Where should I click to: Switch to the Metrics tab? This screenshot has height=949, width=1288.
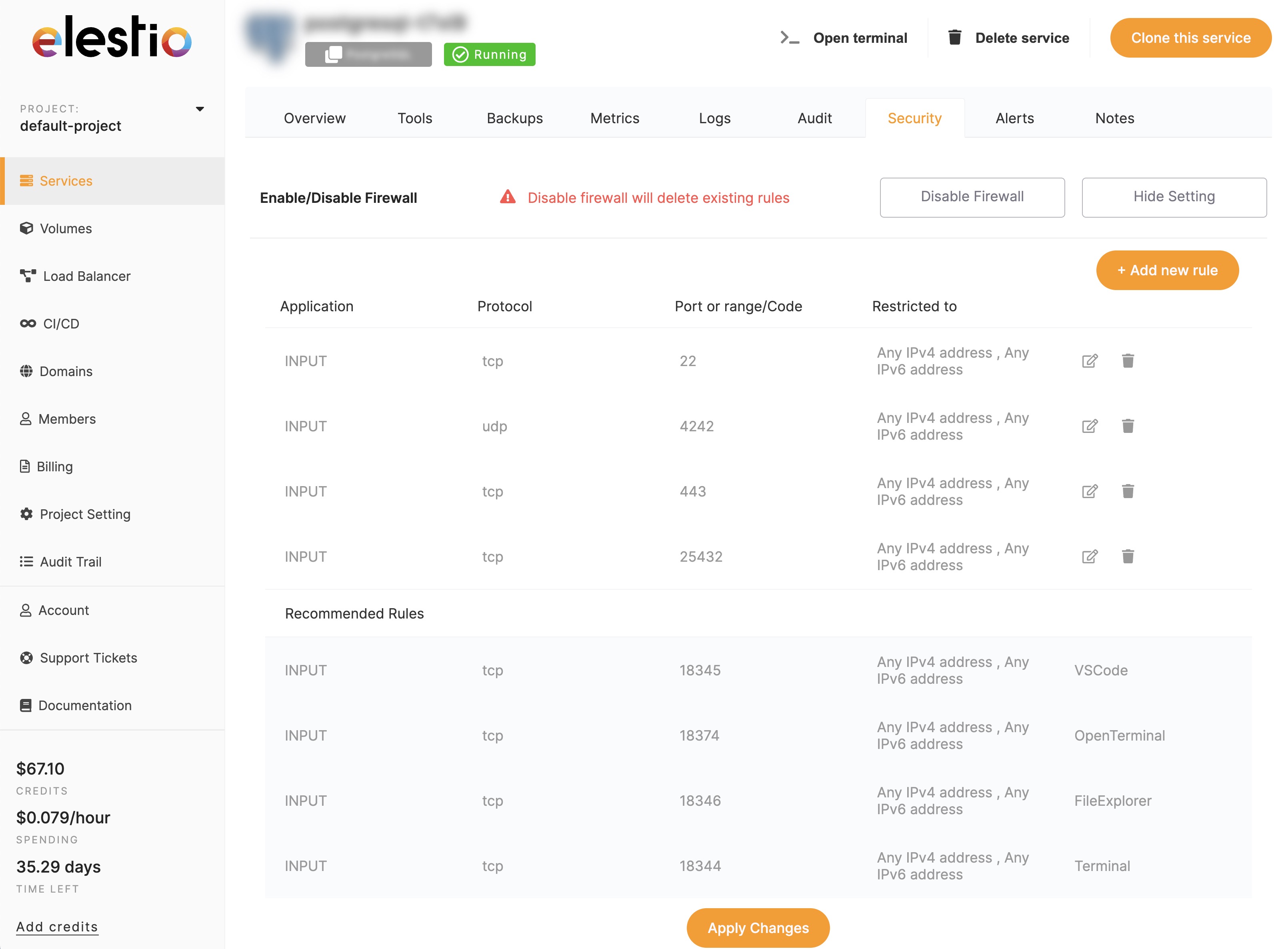click(x=614, y=118)
